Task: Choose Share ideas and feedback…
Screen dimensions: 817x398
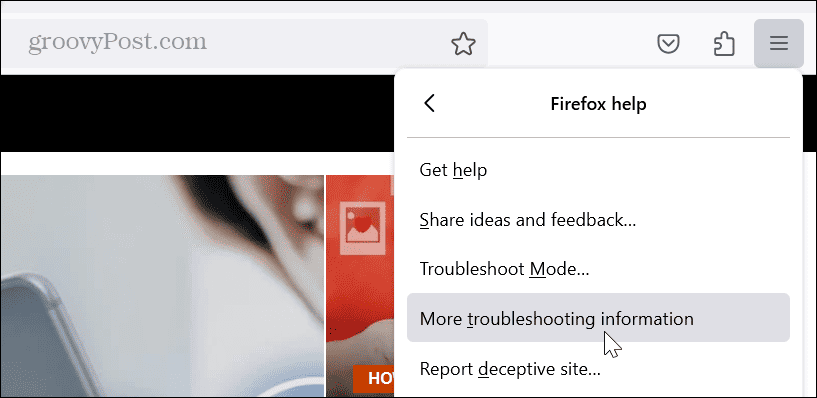Action: pos(598,220)
